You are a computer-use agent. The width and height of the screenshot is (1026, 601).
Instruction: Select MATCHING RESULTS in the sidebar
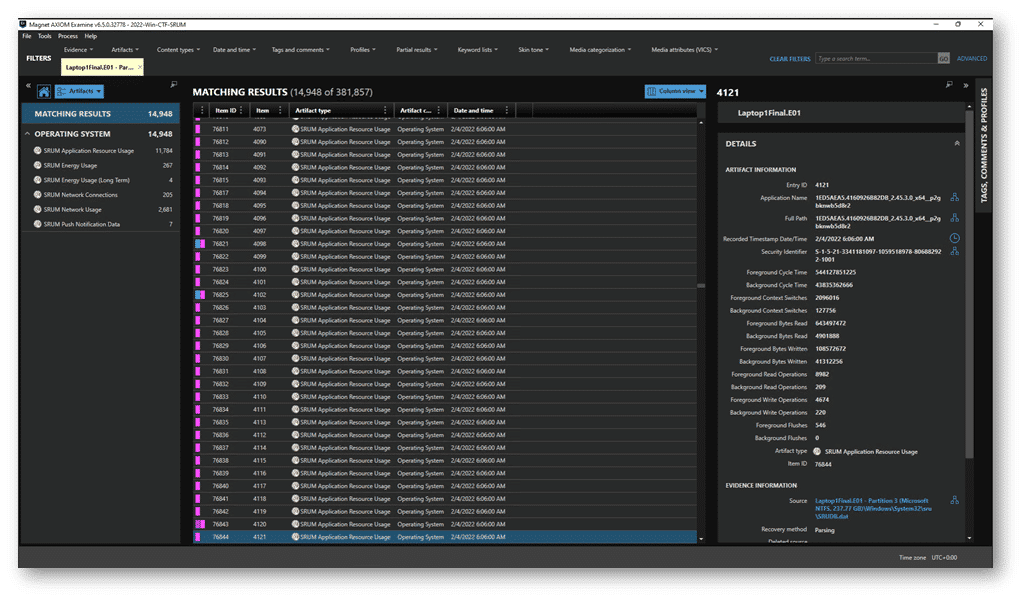pos(101,114)
